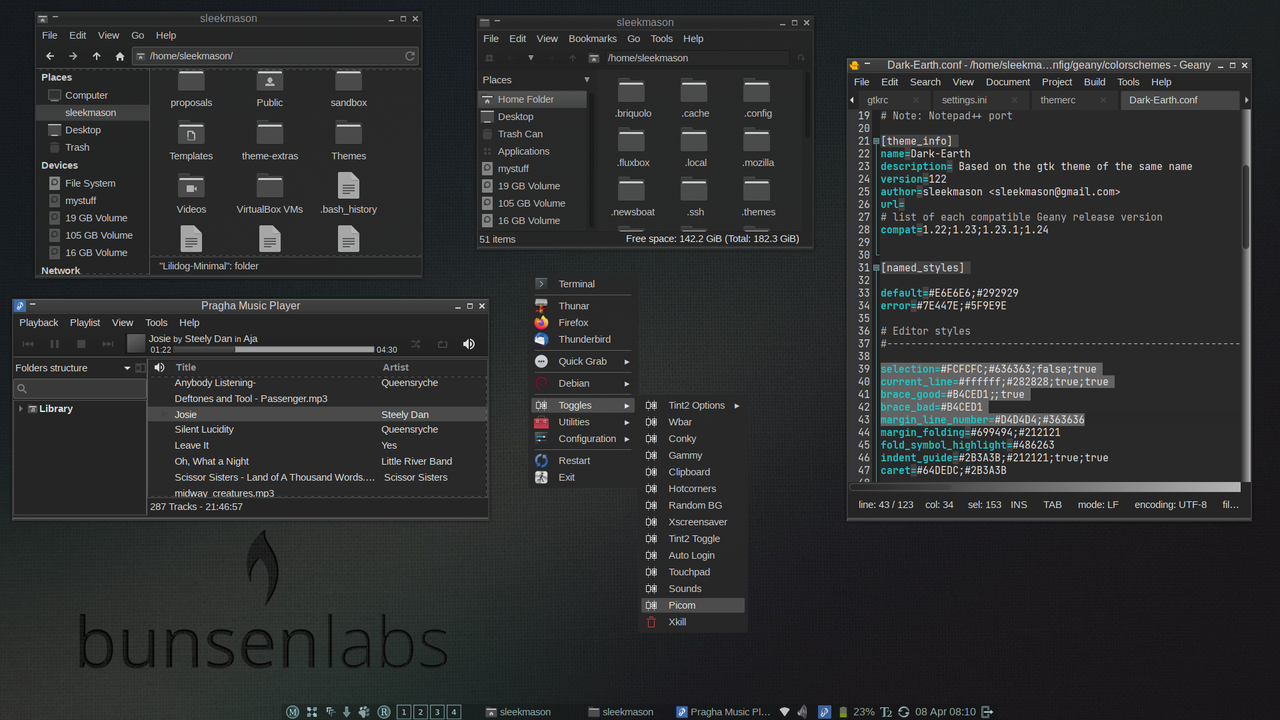Go back in Thunar file manager

click(50, 56)
